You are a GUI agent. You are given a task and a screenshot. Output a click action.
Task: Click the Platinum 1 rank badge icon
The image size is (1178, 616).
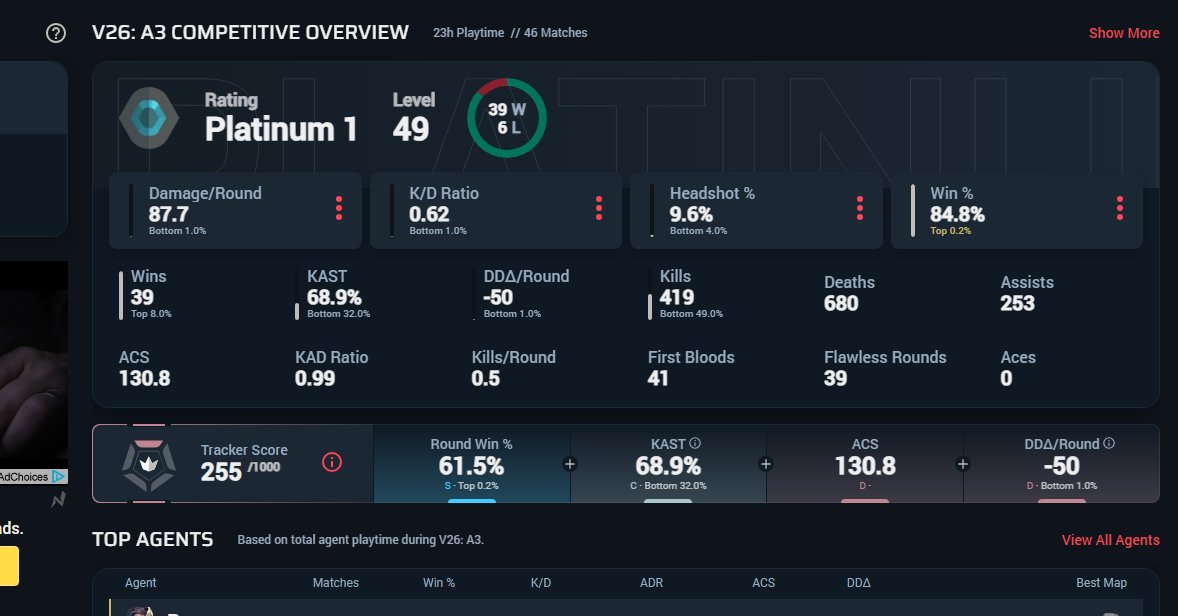149,119
